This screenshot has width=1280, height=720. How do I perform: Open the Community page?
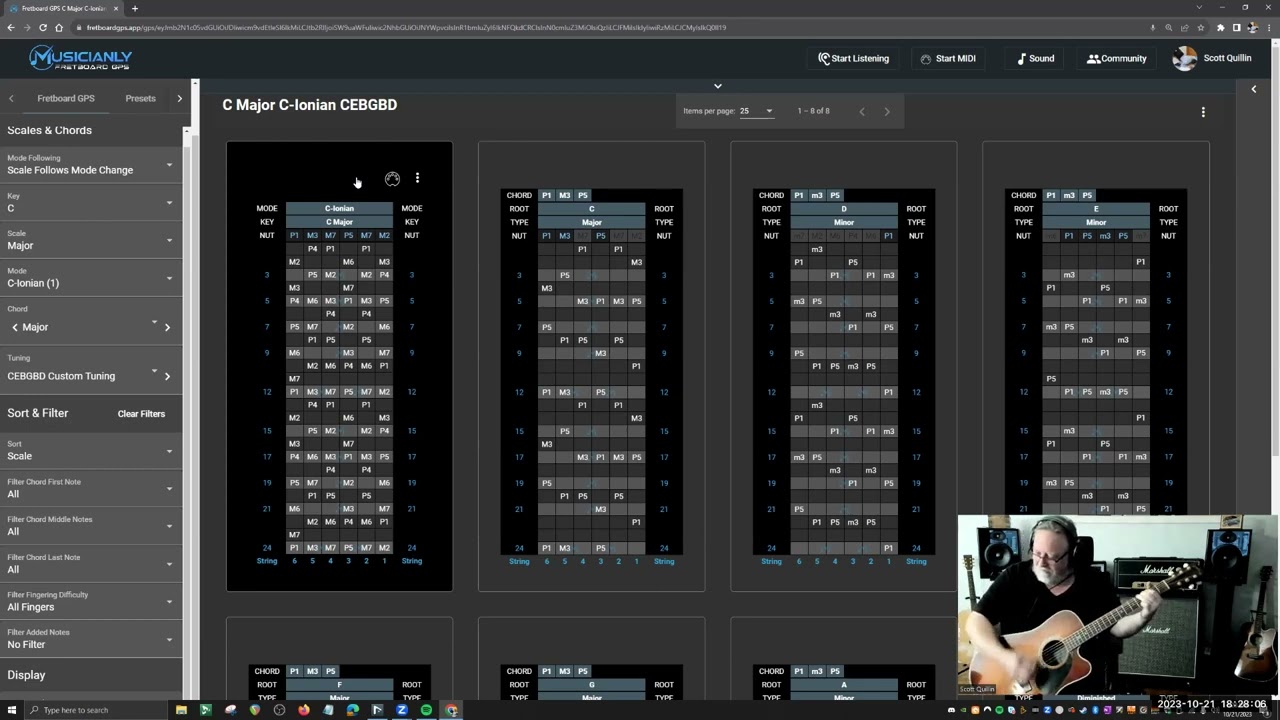[1116, 58]
